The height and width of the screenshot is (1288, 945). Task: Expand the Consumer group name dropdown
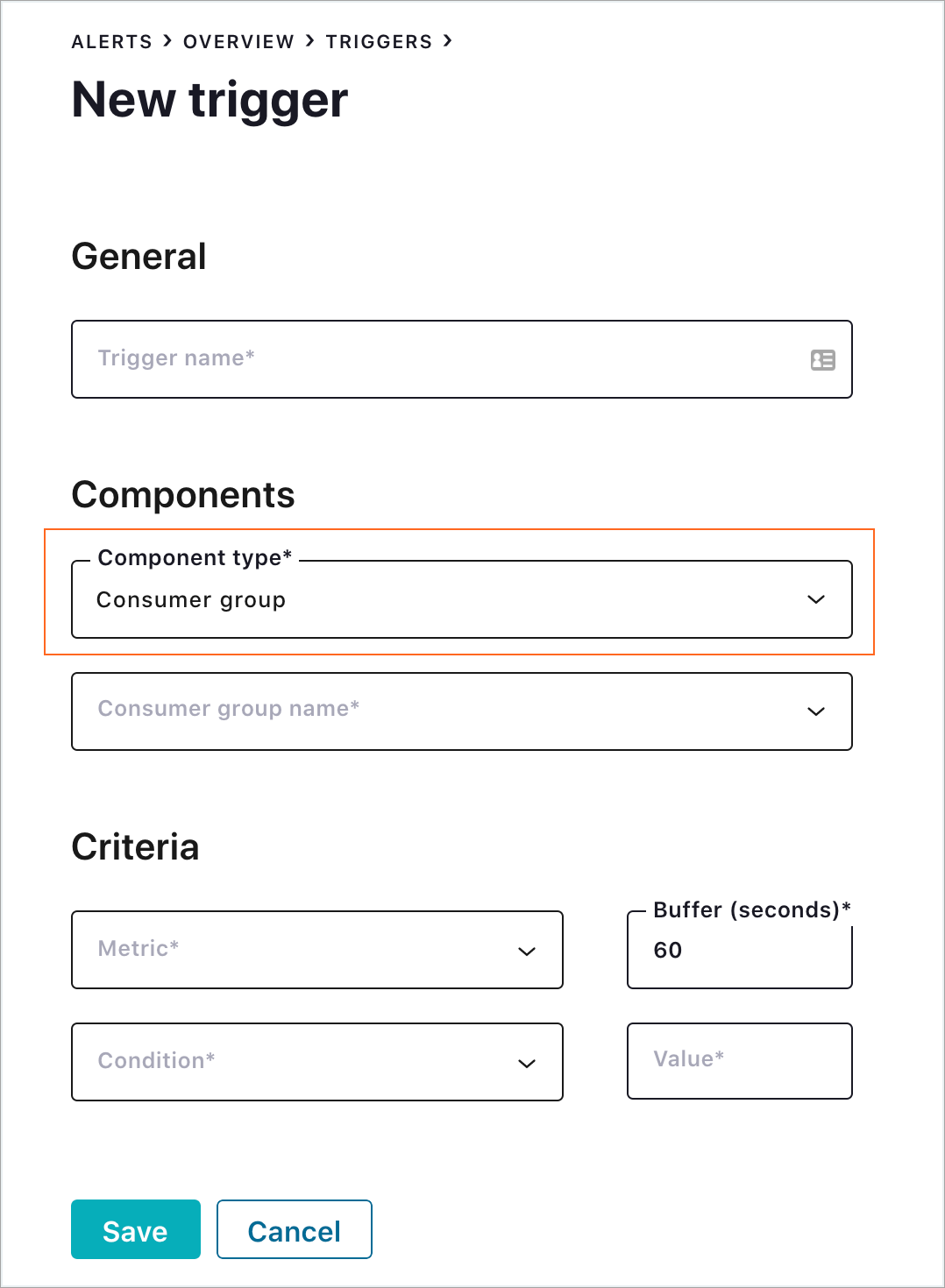[x=438, y=711]
